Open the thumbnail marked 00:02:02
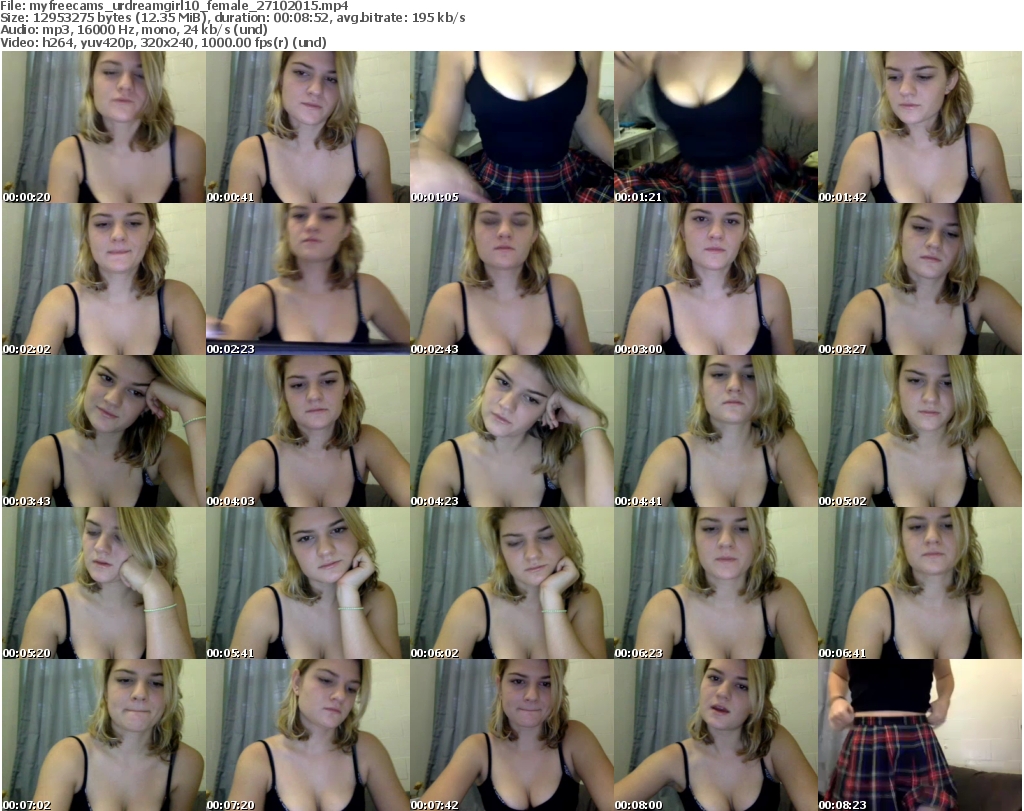Viewport: 1024px width, 811px height. [x=104, y=279]
